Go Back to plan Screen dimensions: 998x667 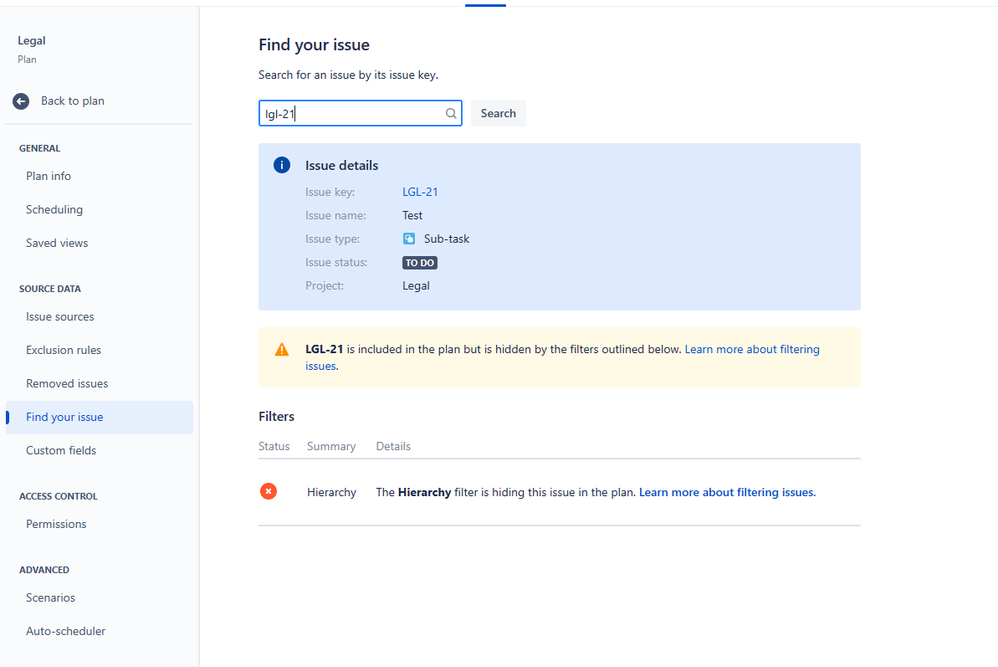[73, 101]
